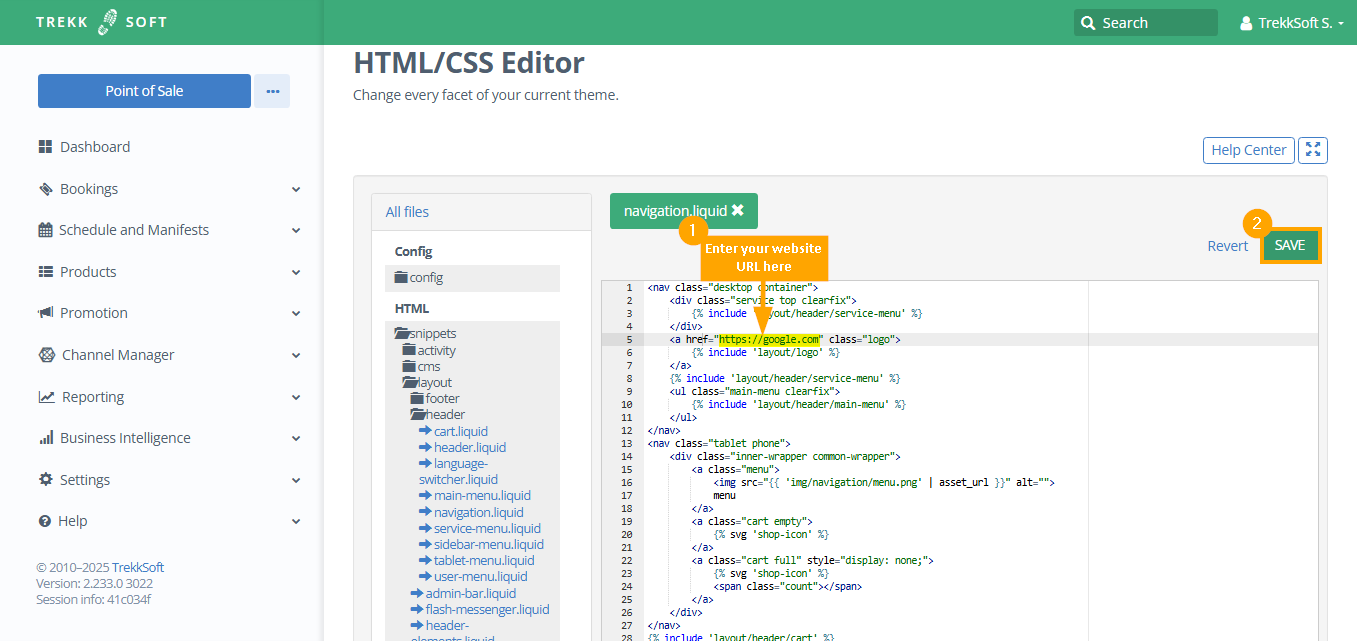The height and width of the screenshot is (641, 1357).
Task: Click the Revert link
Action: coord(1227,246)
